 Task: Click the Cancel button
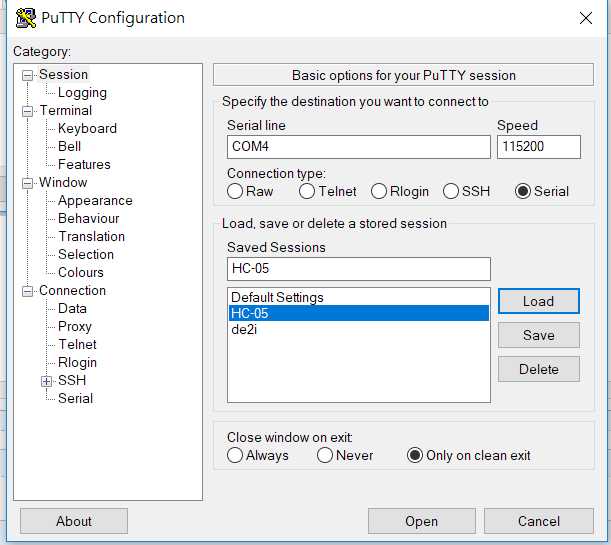click(539, 521)
